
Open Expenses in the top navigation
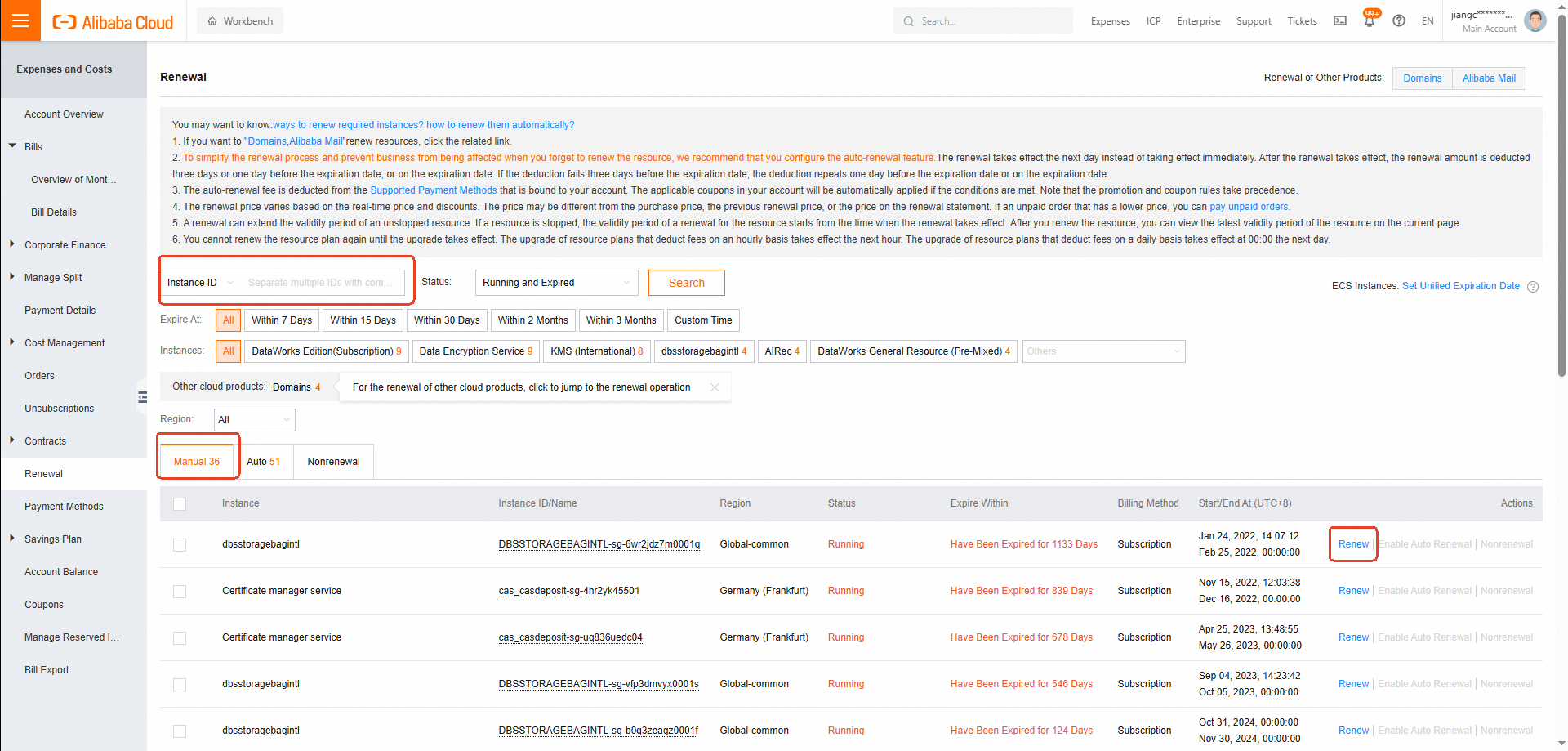(1111, 21)
